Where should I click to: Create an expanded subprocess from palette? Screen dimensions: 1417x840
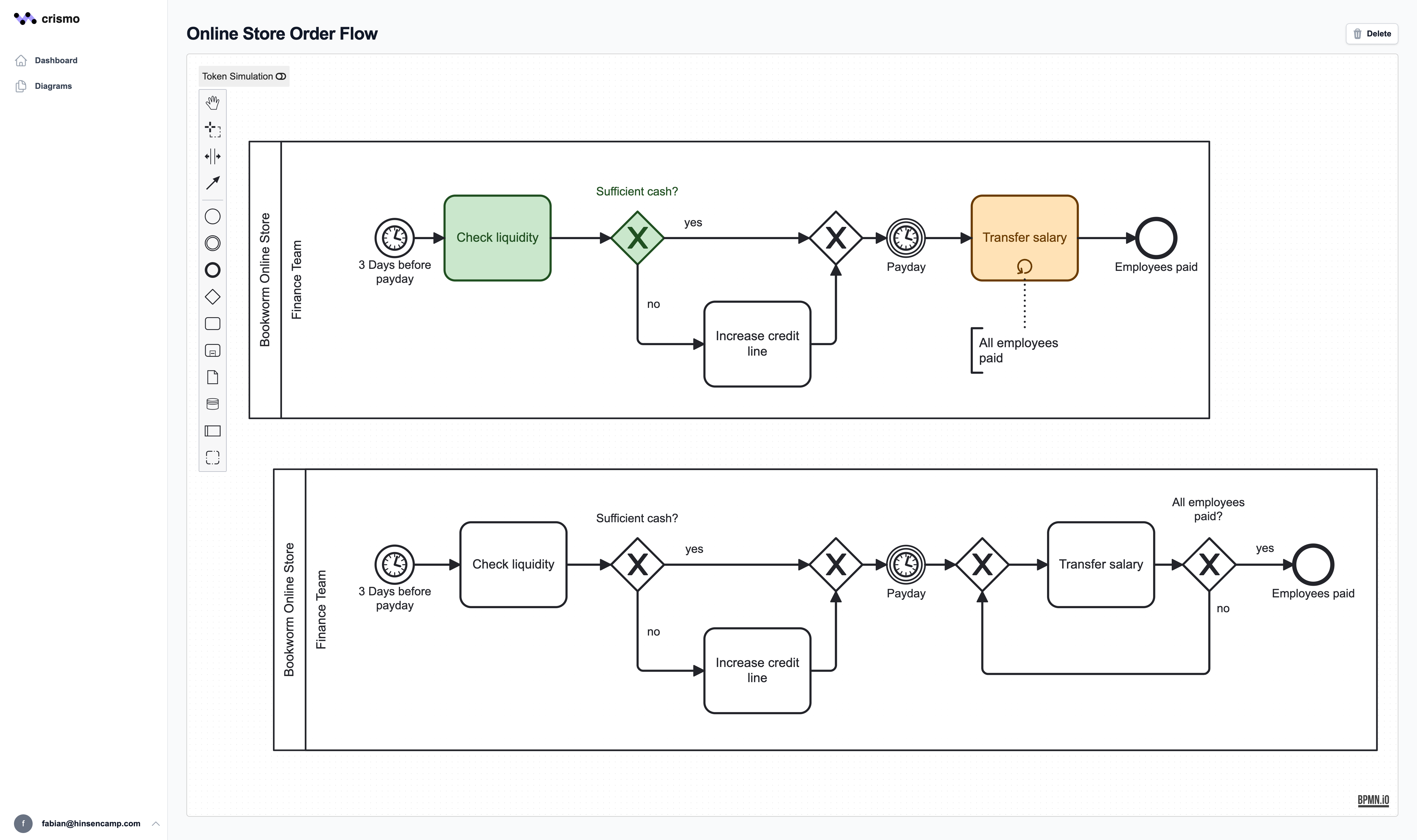(x=212, y=350)
